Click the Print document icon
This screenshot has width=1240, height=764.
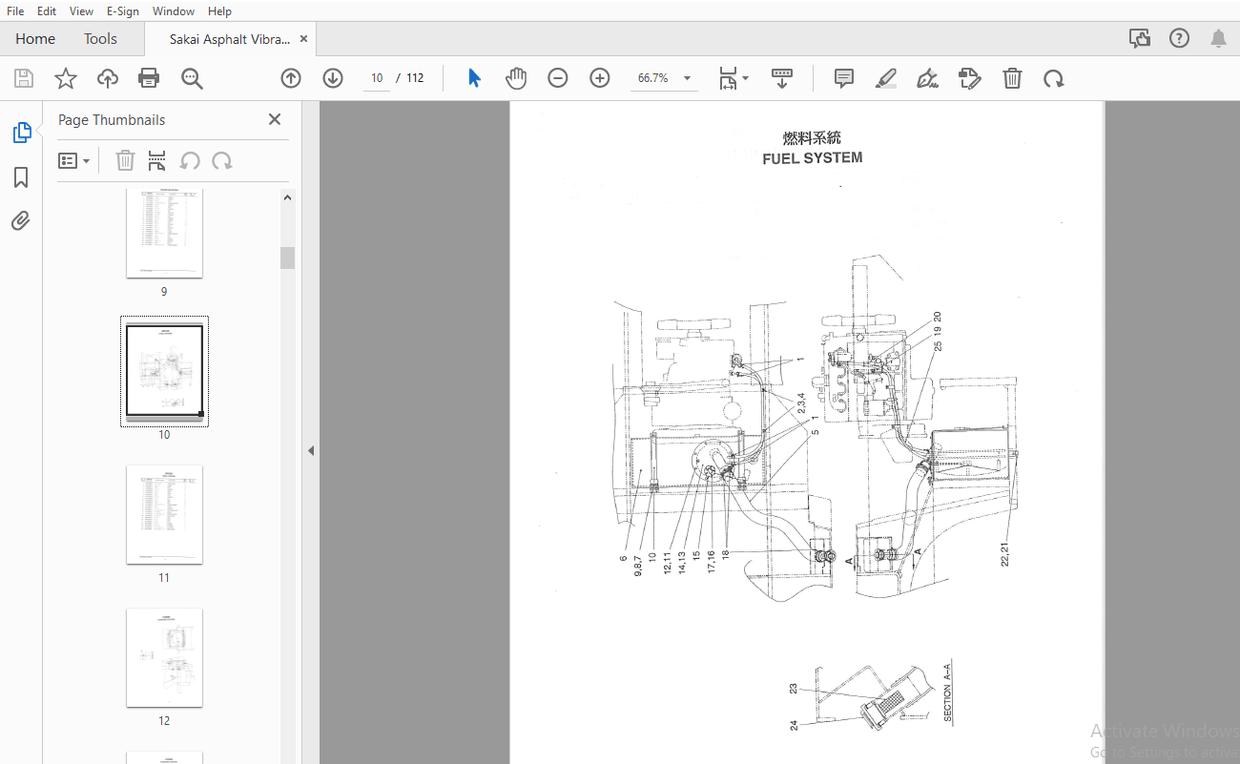(148, 78)
